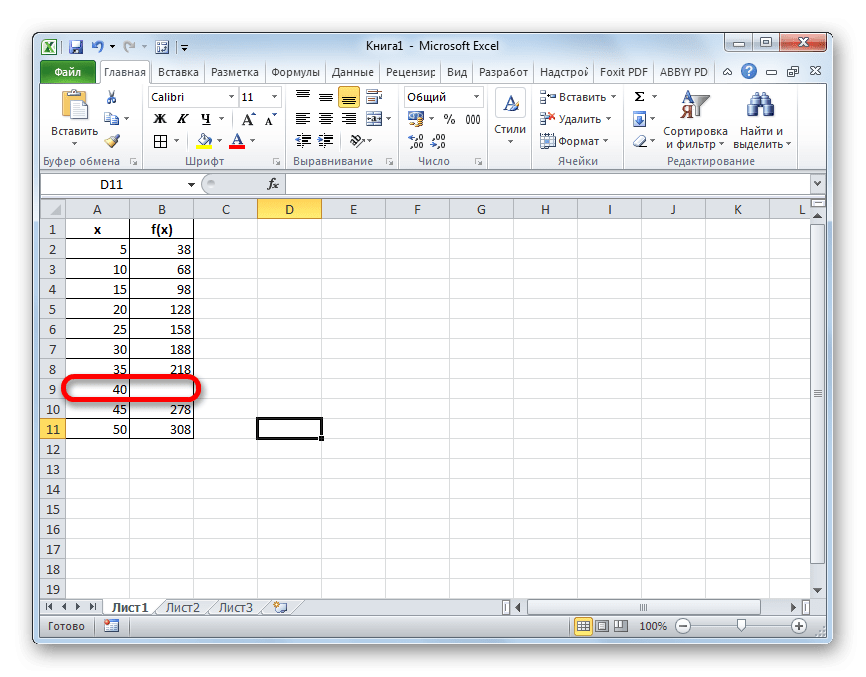Viewport: 866px width, 677px height.
Task: Click the 100% zoom level button
Action: point(653,626)
